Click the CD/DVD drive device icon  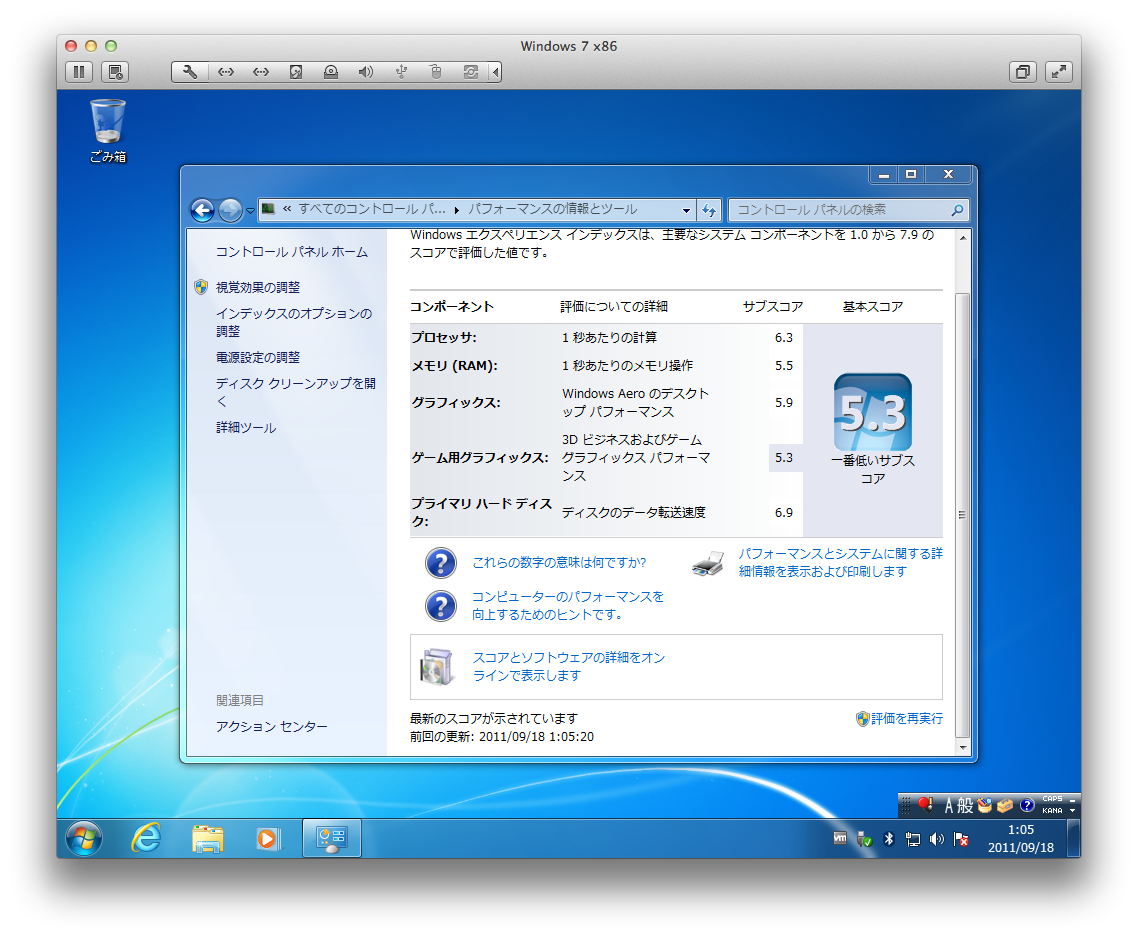(331, 72)
